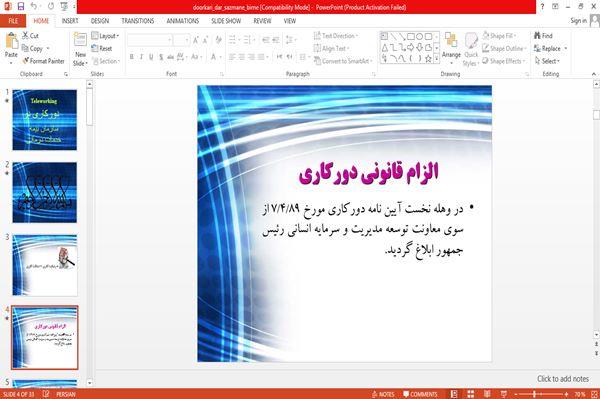600x399 pixels.
Task: Switch to the REVIEW tab
Action: pyautogui.click(x=262, y=21)
